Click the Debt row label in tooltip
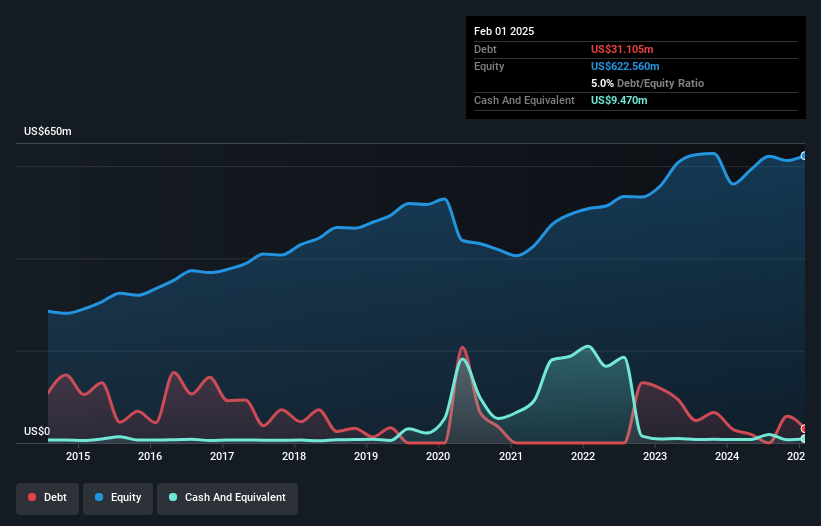 click(485, 49)
